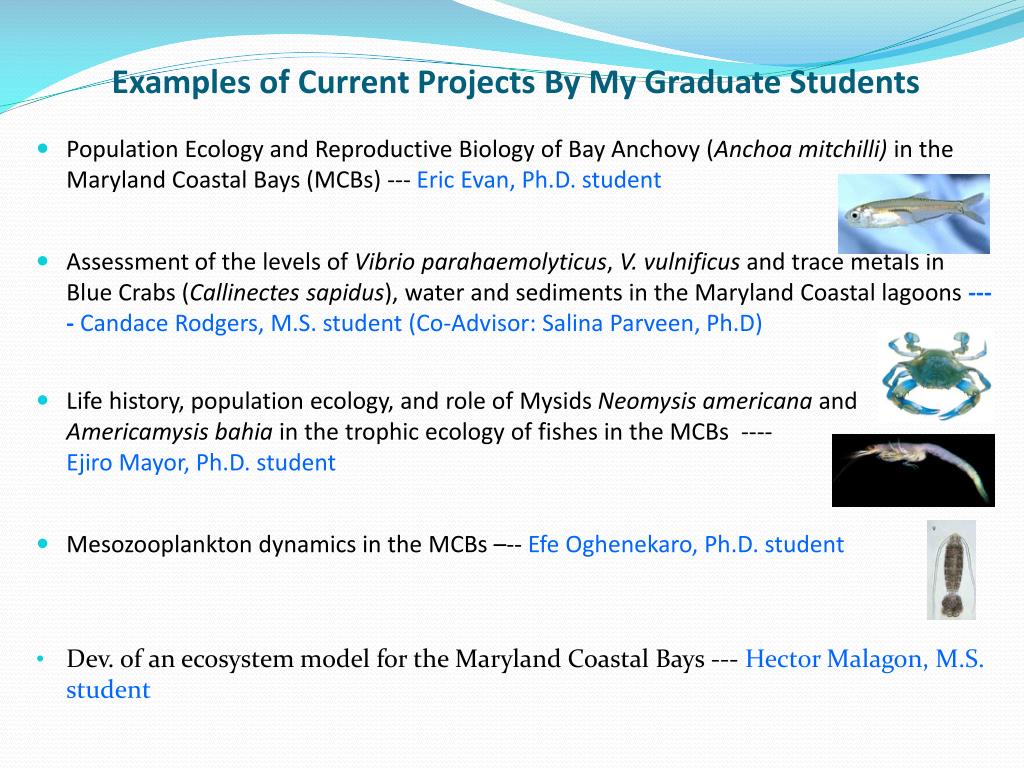Click the mysid shrimp photo
1024x768 pixels.
(913, 470)
